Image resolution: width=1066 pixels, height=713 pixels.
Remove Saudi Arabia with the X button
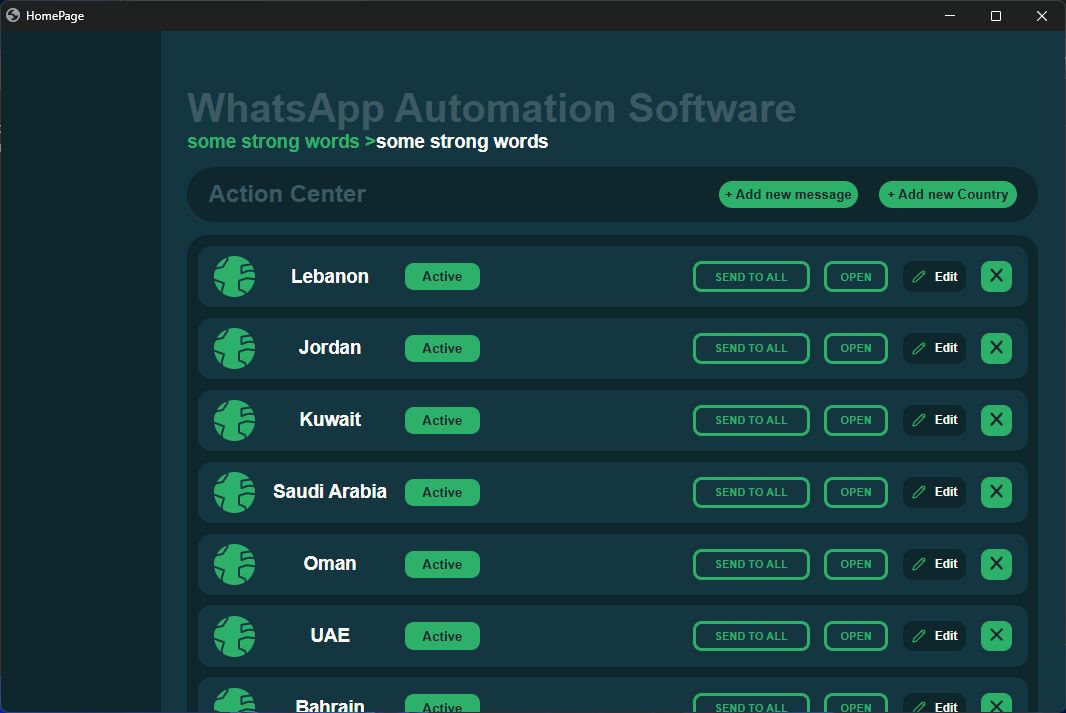pos(996,492)
